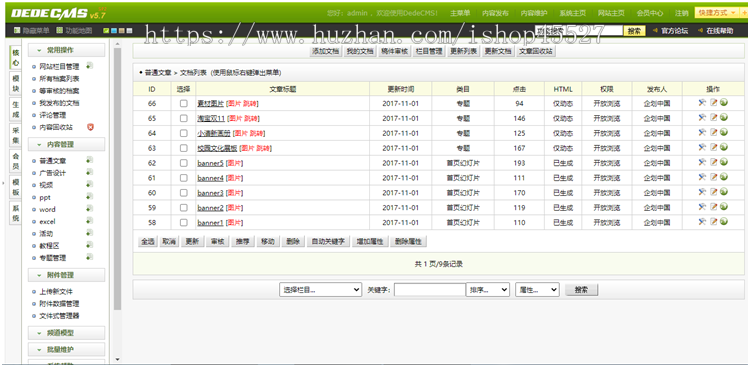Image resolution: width=750 pixels, height=367 pixels.
Task: Click the add-document icon beside 广告设计
Action: 89,172
